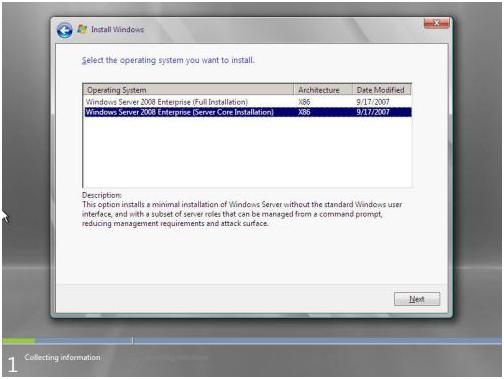Viewport: 504px width, 379px height.
Task: Select Windows Server 2008 Enterprise (Full Installation)
Action: [247, 102]
